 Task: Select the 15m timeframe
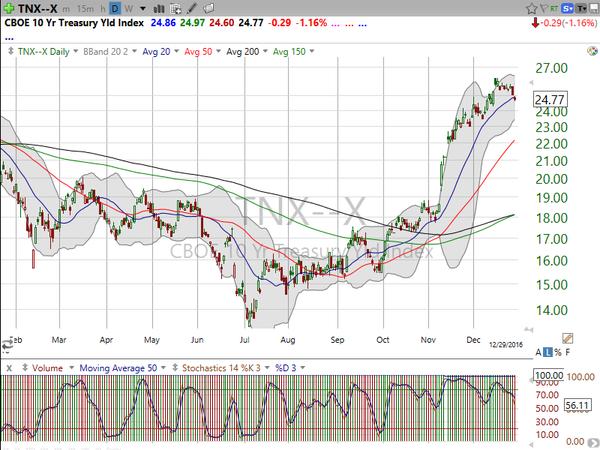[x=85, y=9]
